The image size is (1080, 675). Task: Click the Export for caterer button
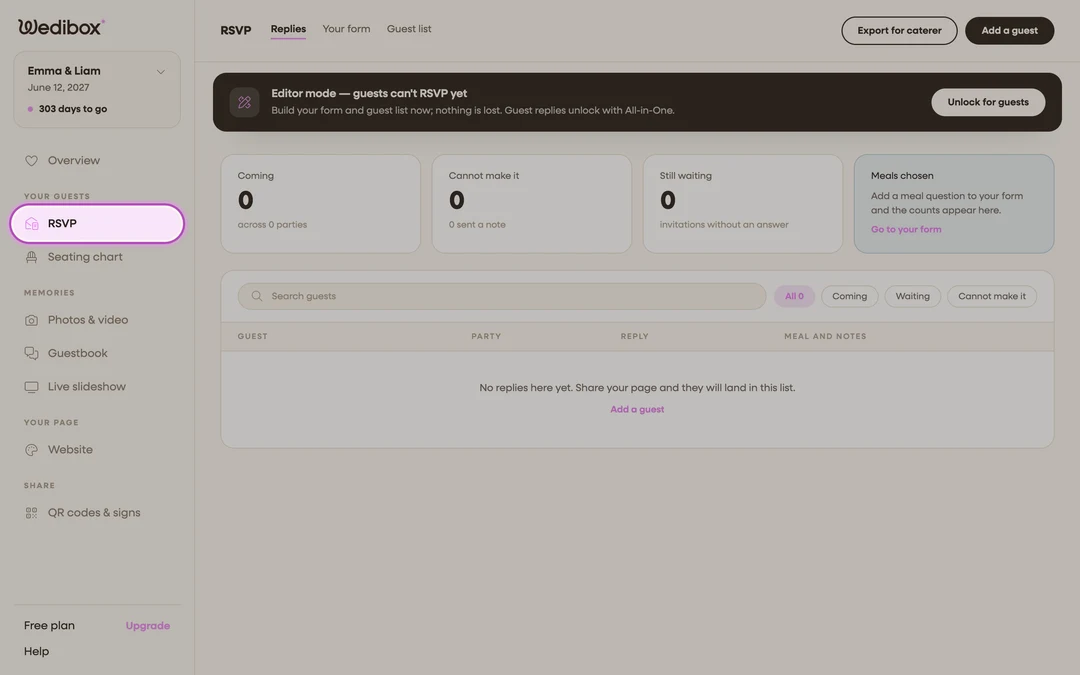point(899,31)
